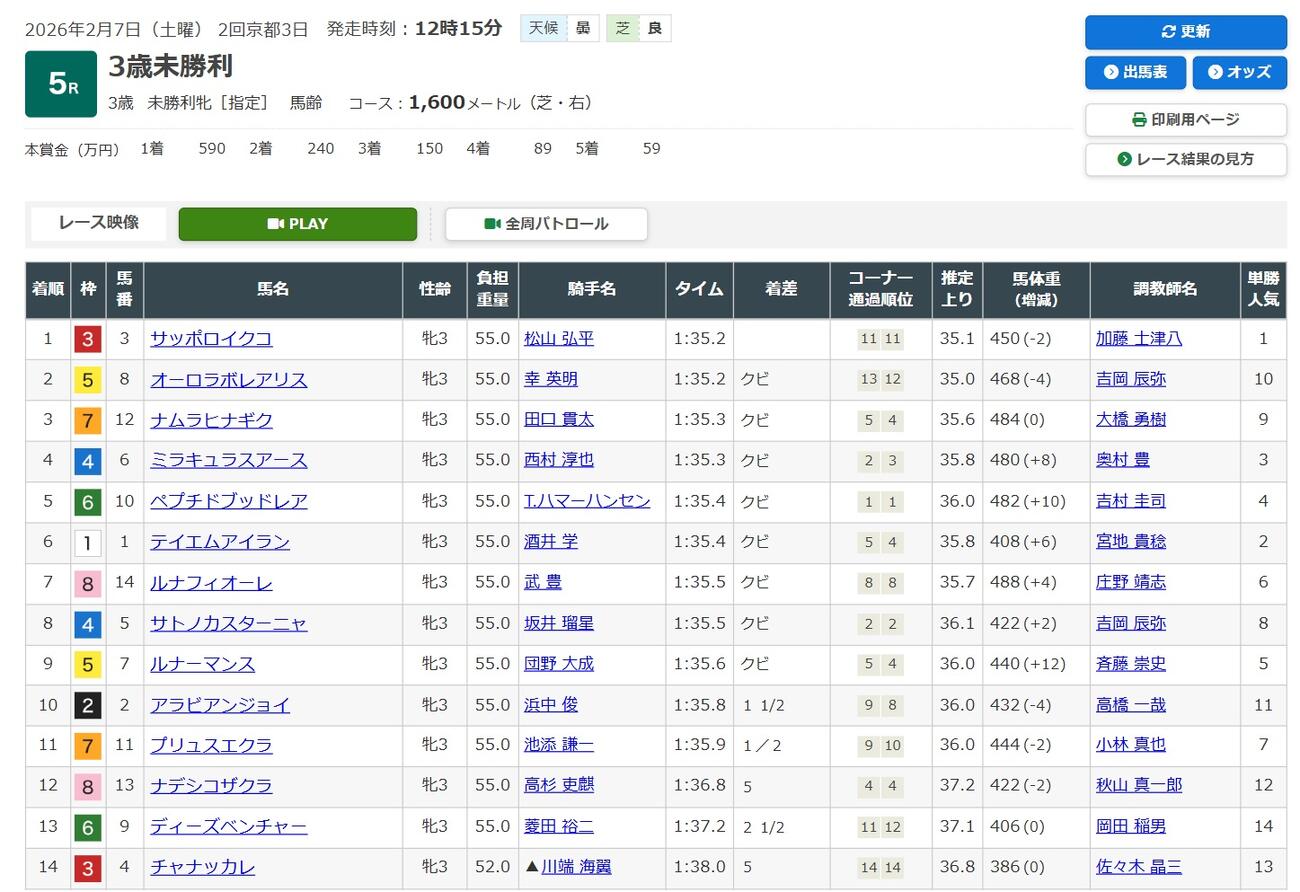Open the 印刷用ページ printable view
Image resolution: width=1300 pixels, height=892 pixels.
click(1186, 119)
